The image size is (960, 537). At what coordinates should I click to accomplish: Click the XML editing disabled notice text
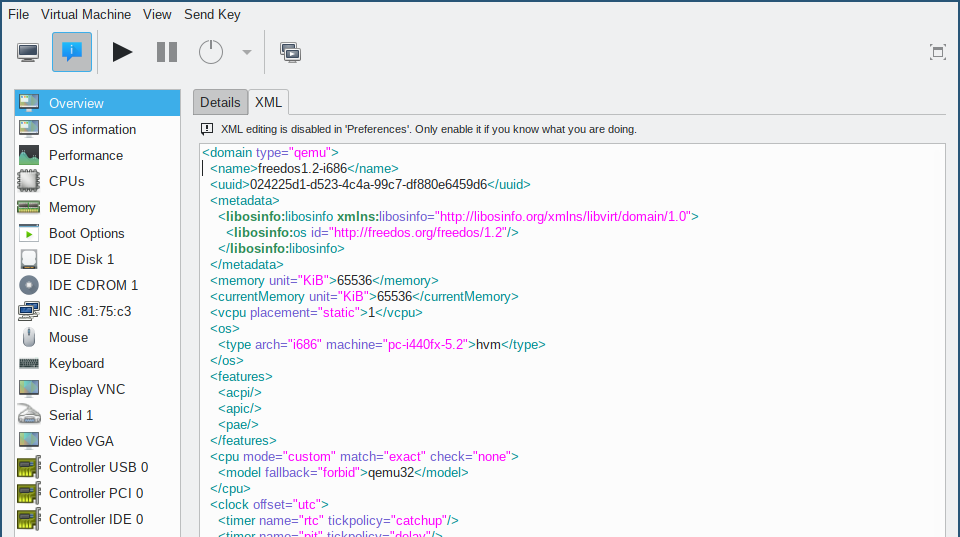pyautogui.click(x=429, y=129)
